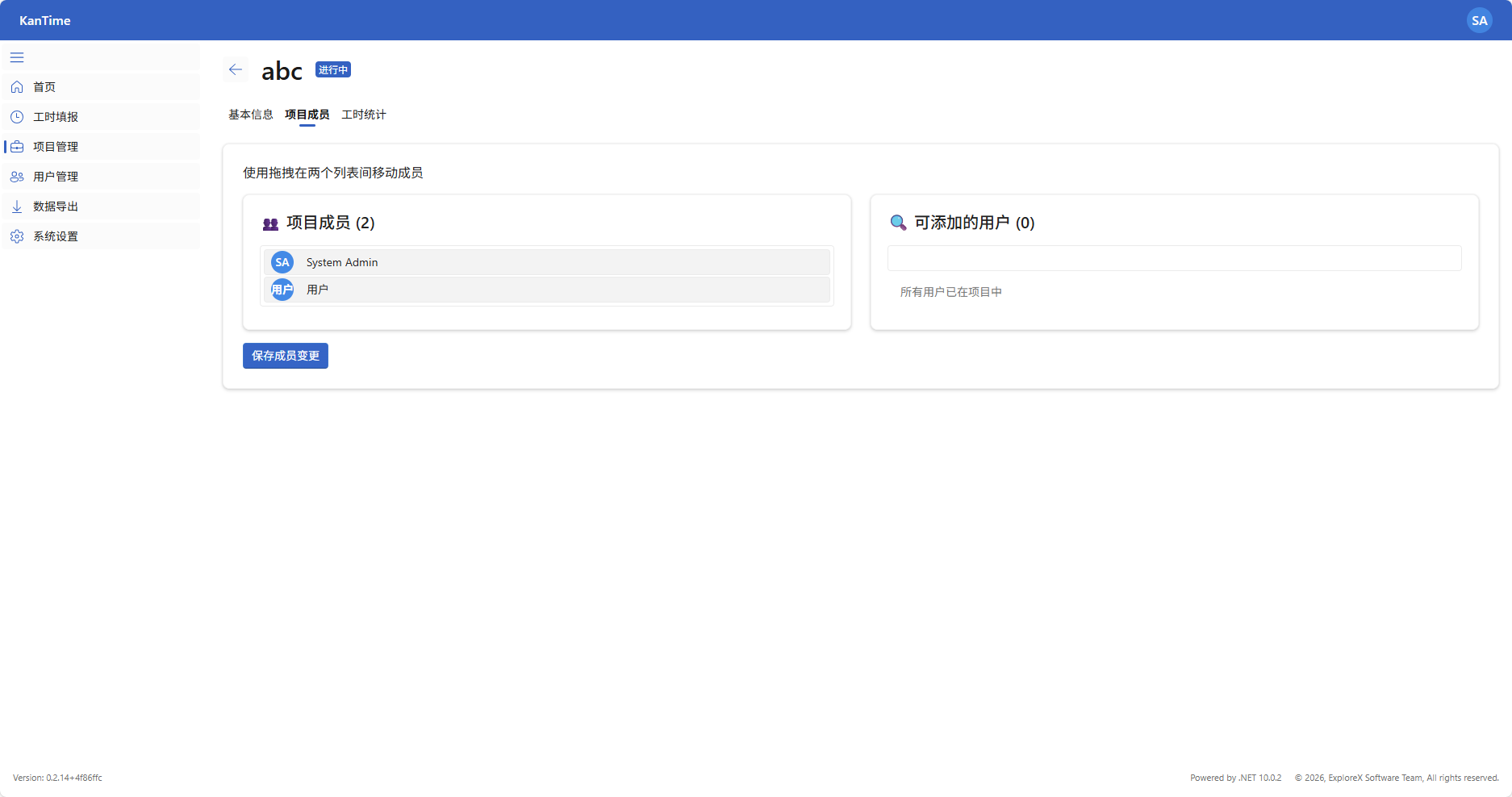The width and height of the screenshot is (1512, 797).
Task: Click the clock icon for timesheet entry
Action: coord(17,117)
